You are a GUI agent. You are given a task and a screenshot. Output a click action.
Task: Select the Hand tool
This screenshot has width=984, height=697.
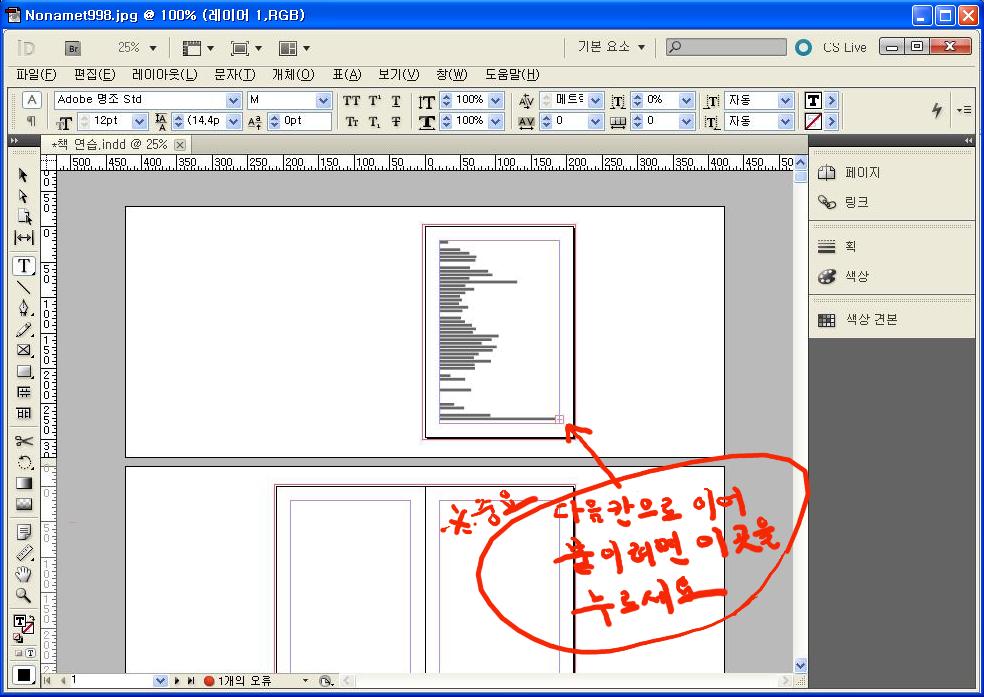(24, 574)
